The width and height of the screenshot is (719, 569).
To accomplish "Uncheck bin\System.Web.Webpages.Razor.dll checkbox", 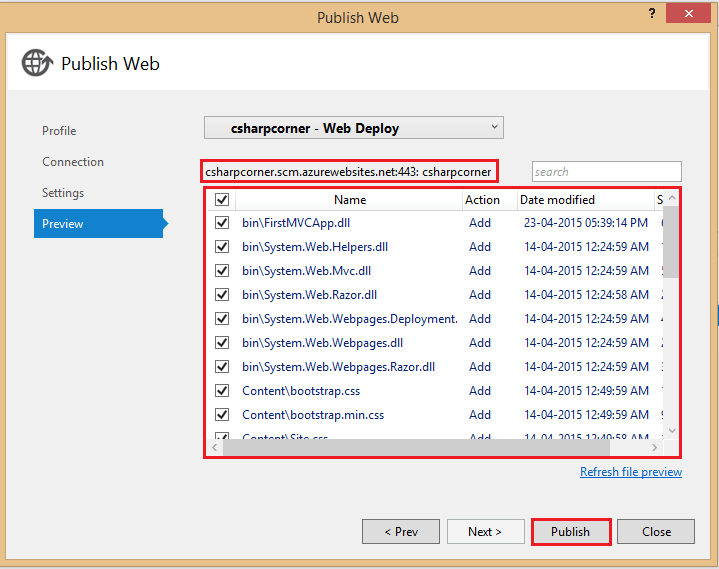I will click(x=222, y=367).
